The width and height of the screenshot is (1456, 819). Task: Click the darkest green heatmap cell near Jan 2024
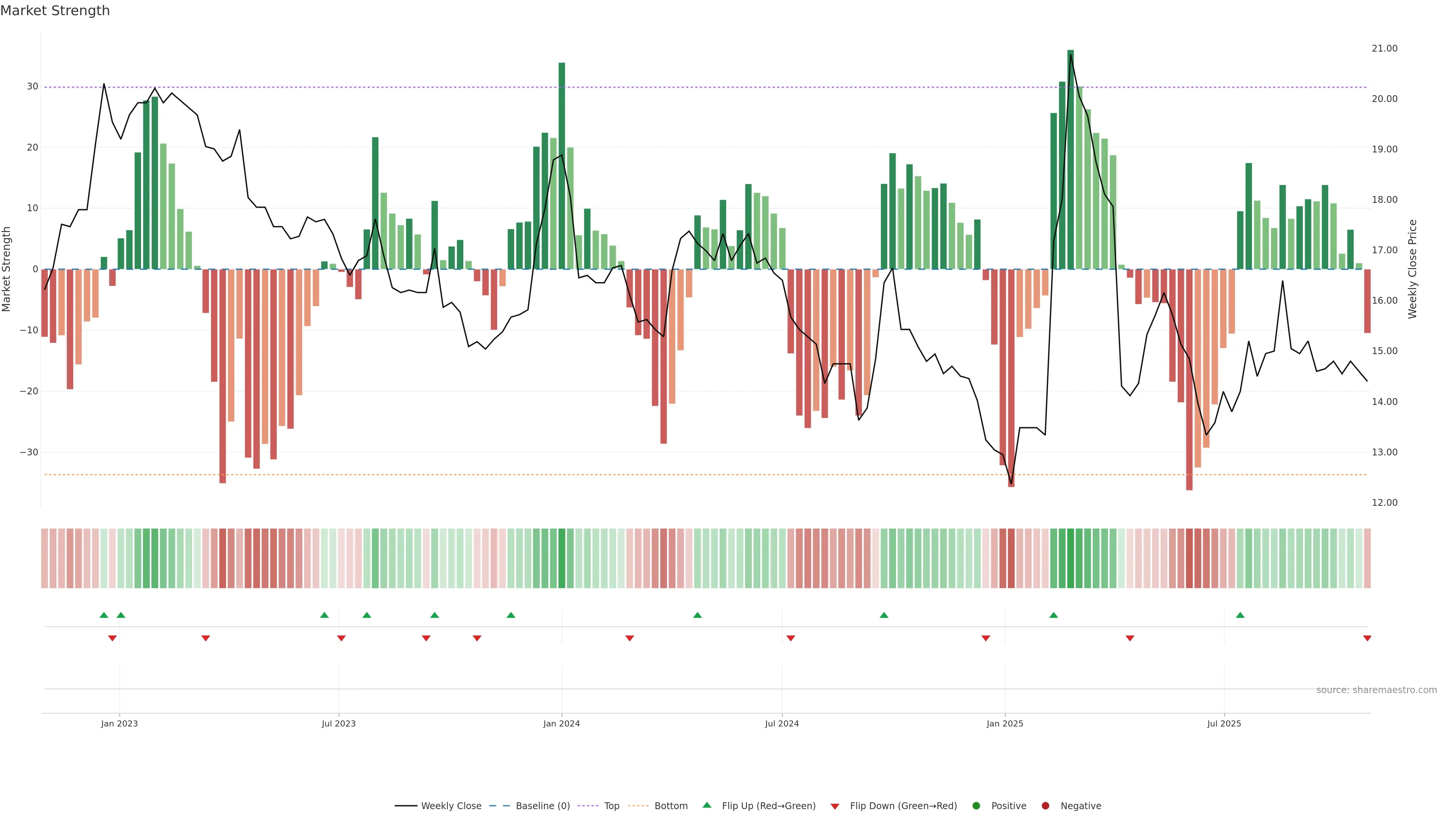[x=562, y=558]
